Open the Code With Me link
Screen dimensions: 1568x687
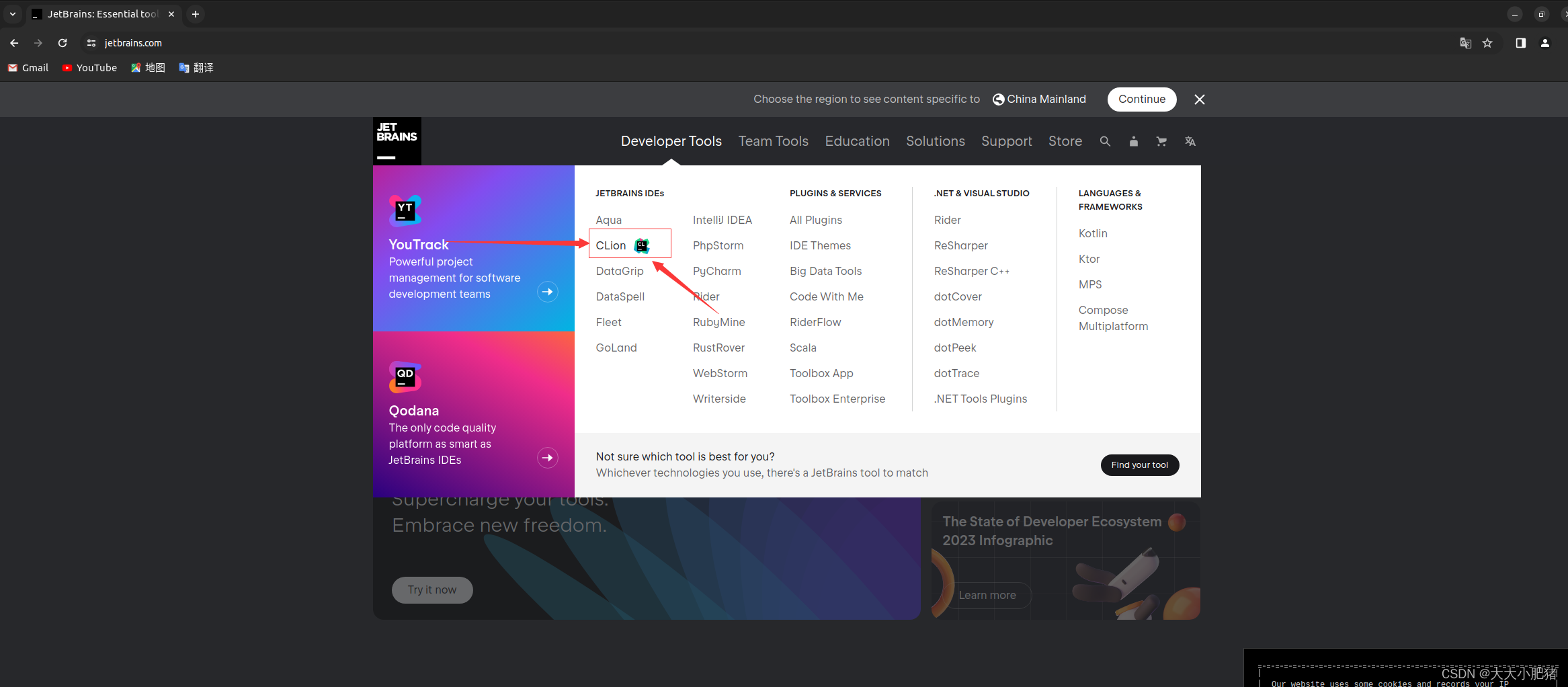coord(827,297)
